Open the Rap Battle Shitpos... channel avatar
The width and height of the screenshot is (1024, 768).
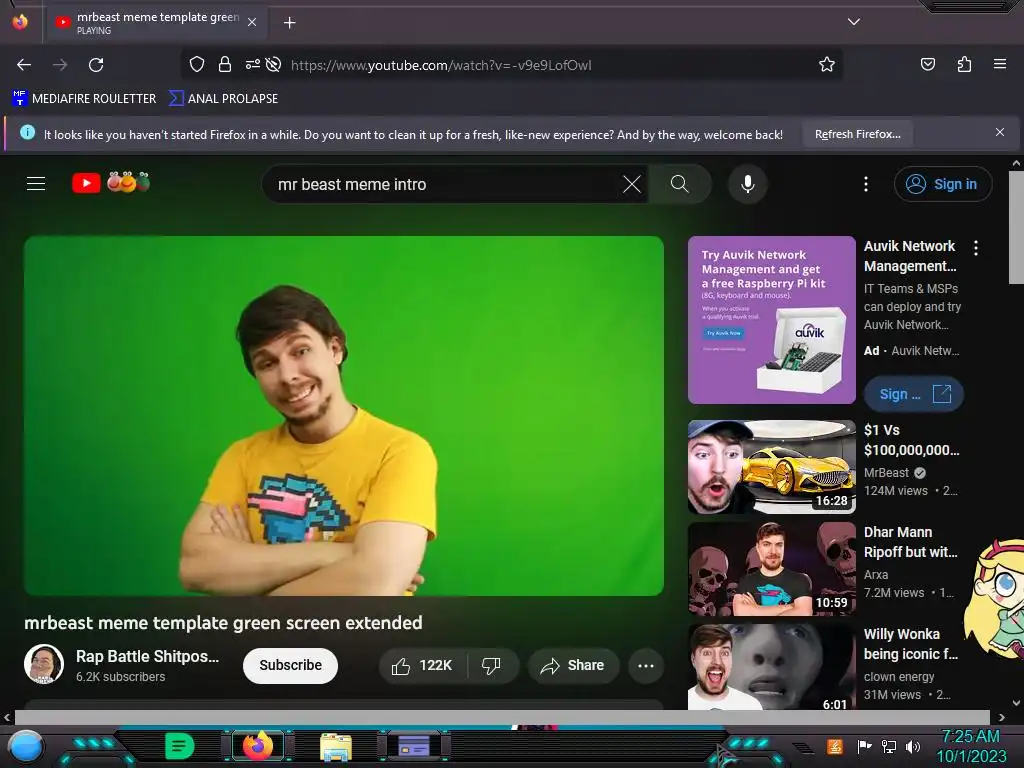pos(44,664)
